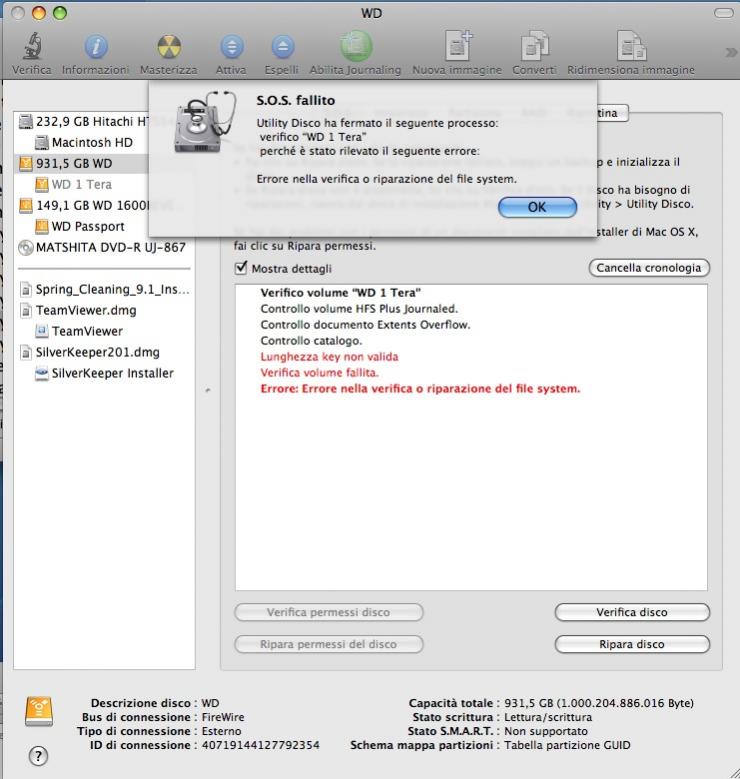740x779 pixels.
Task: Select the Spring_Cleaning_9.1 disk image
Action: 104,289
